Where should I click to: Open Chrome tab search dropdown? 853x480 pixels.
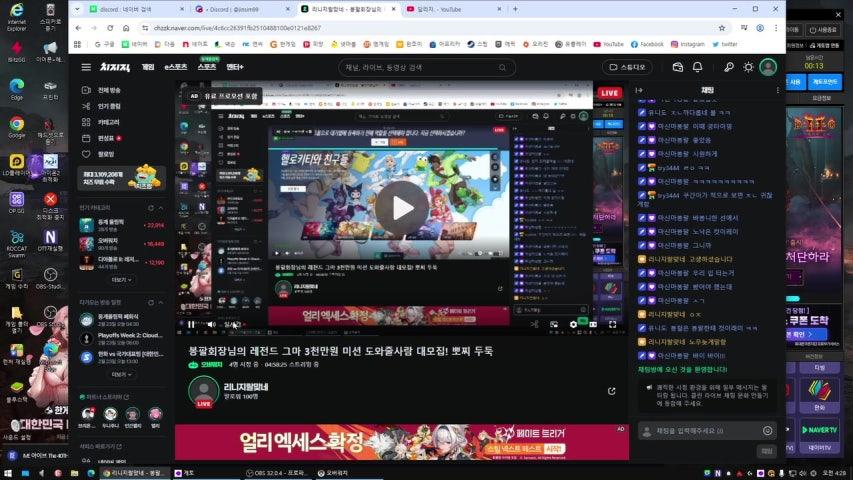77,9
